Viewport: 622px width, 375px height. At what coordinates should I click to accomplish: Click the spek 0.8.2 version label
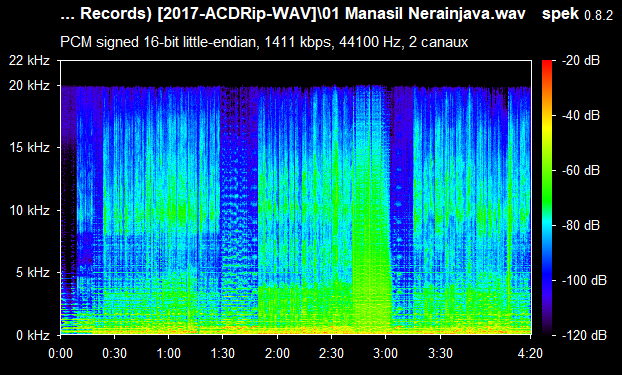tap(577, 14)
